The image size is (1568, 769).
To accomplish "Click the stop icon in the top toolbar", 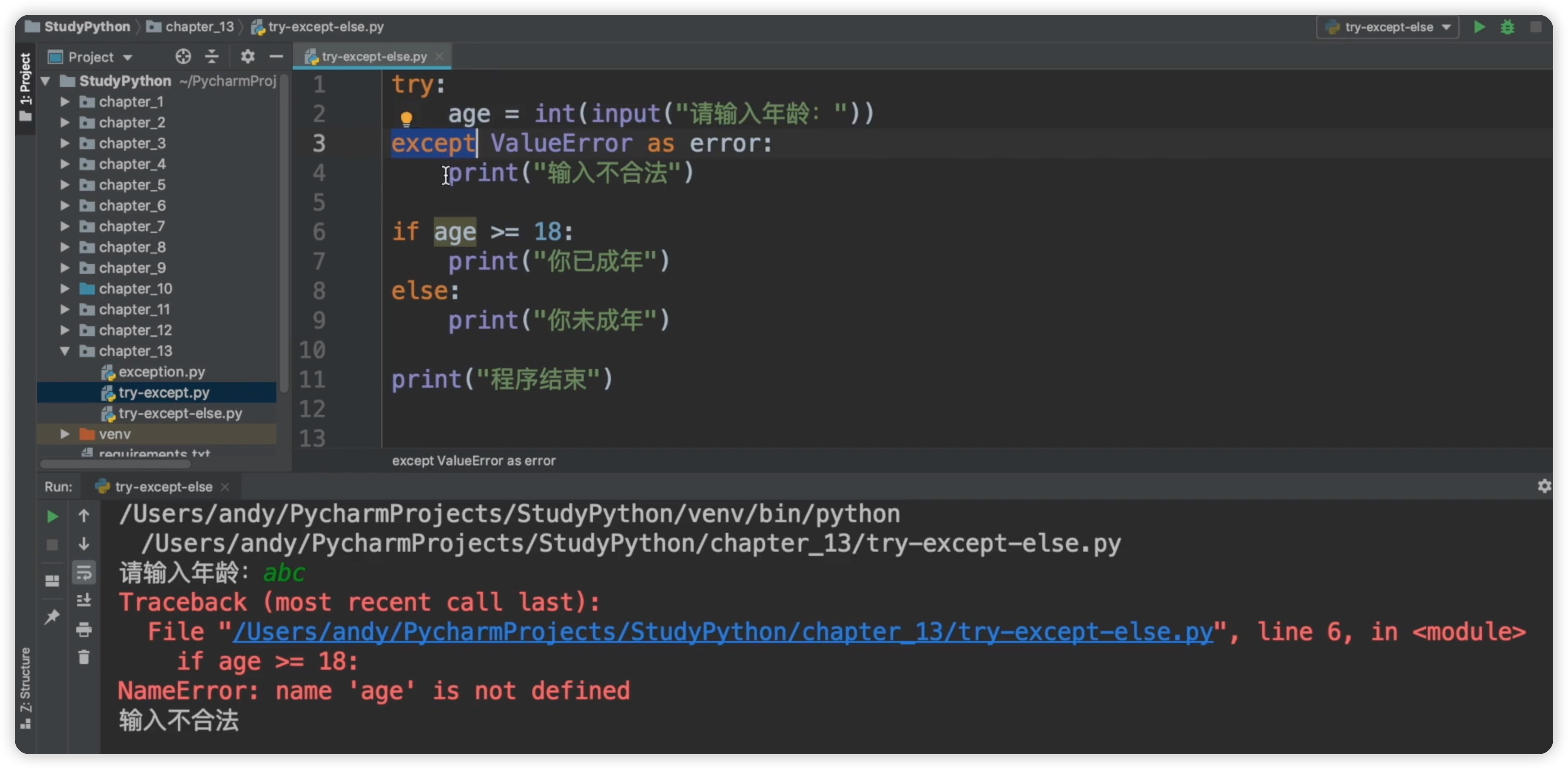I will point(1536,27).
